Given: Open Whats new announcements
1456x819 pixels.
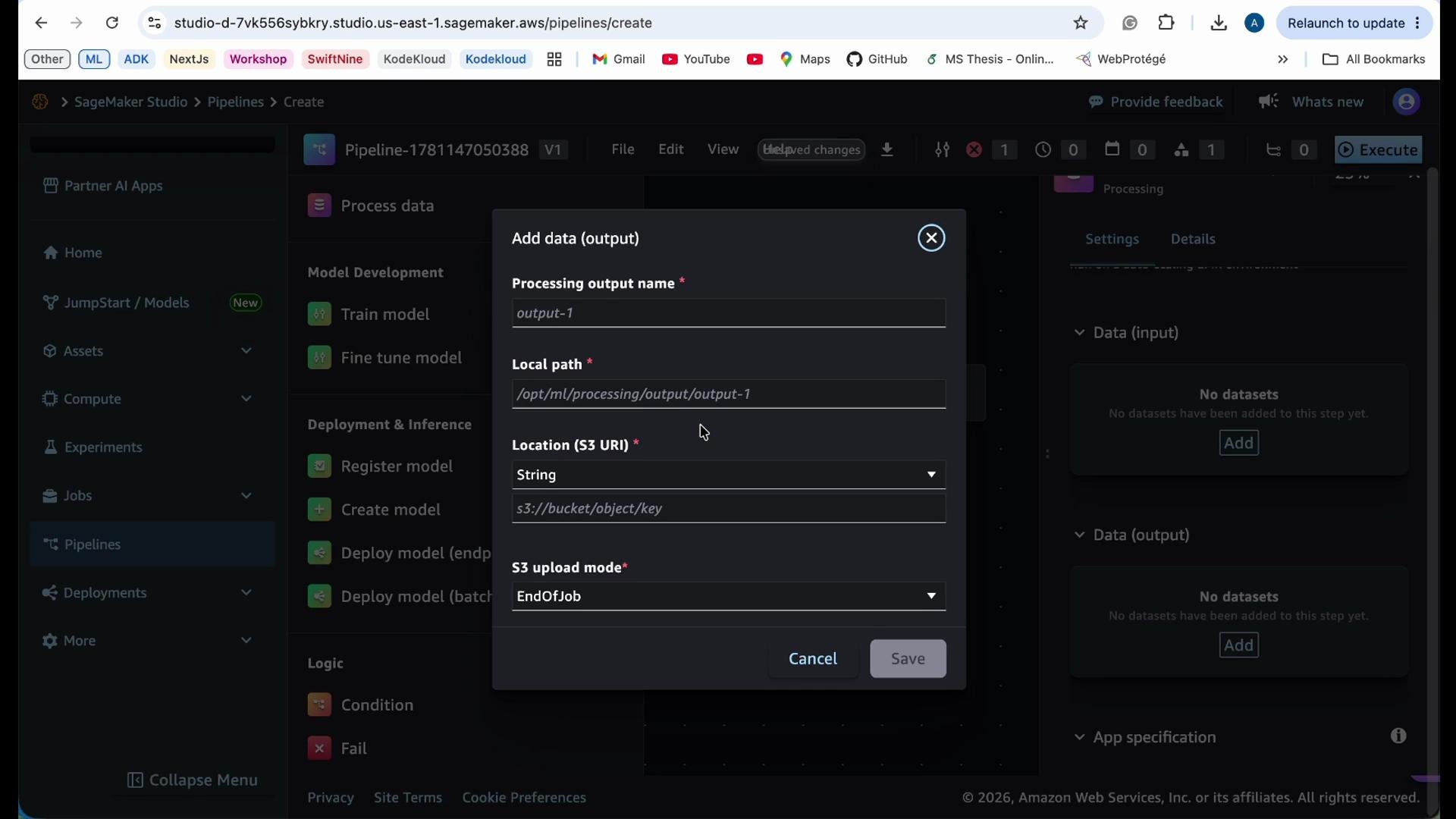Looking at the screenshot, I should [1312, 102].
